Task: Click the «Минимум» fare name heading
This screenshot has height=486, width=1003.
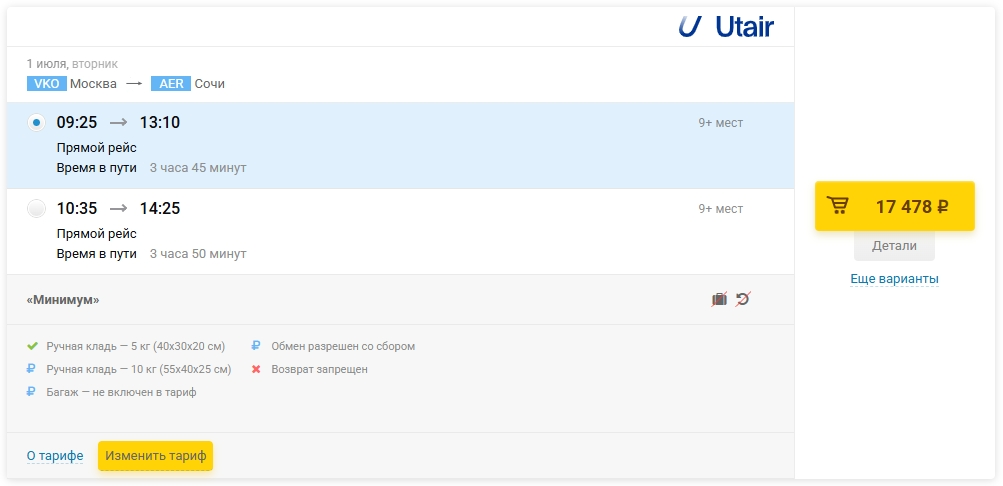Action: point(63,300)
